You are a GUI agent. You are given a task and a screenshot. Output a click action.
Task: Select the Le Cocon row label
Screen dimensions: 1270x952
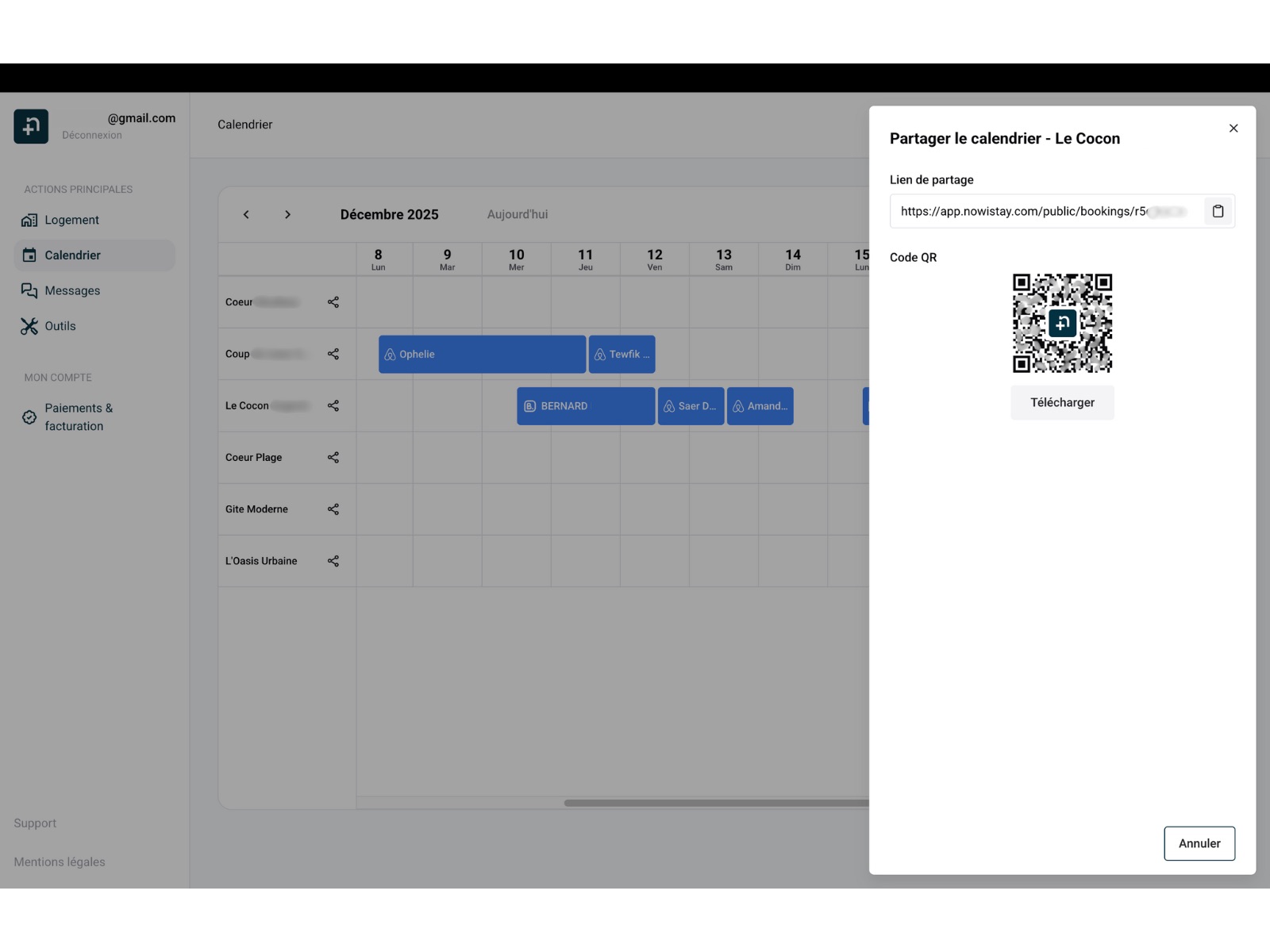point(247,405)
